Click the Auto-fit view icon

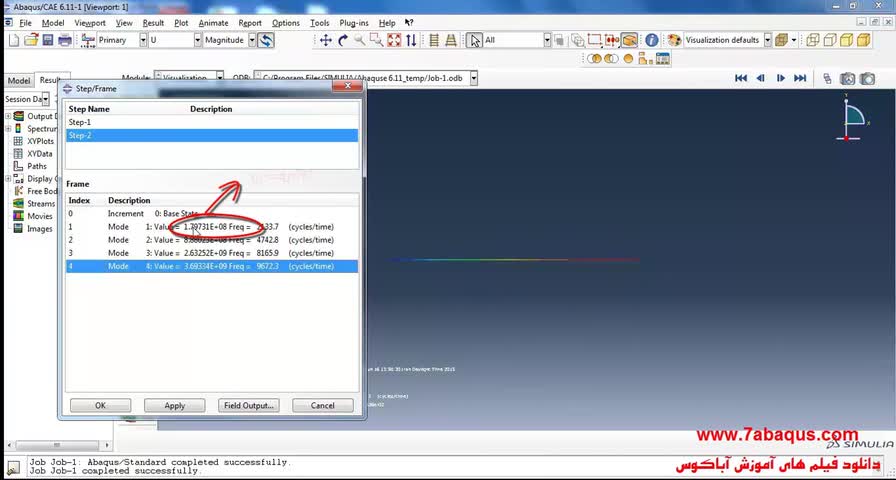point(394,40)
